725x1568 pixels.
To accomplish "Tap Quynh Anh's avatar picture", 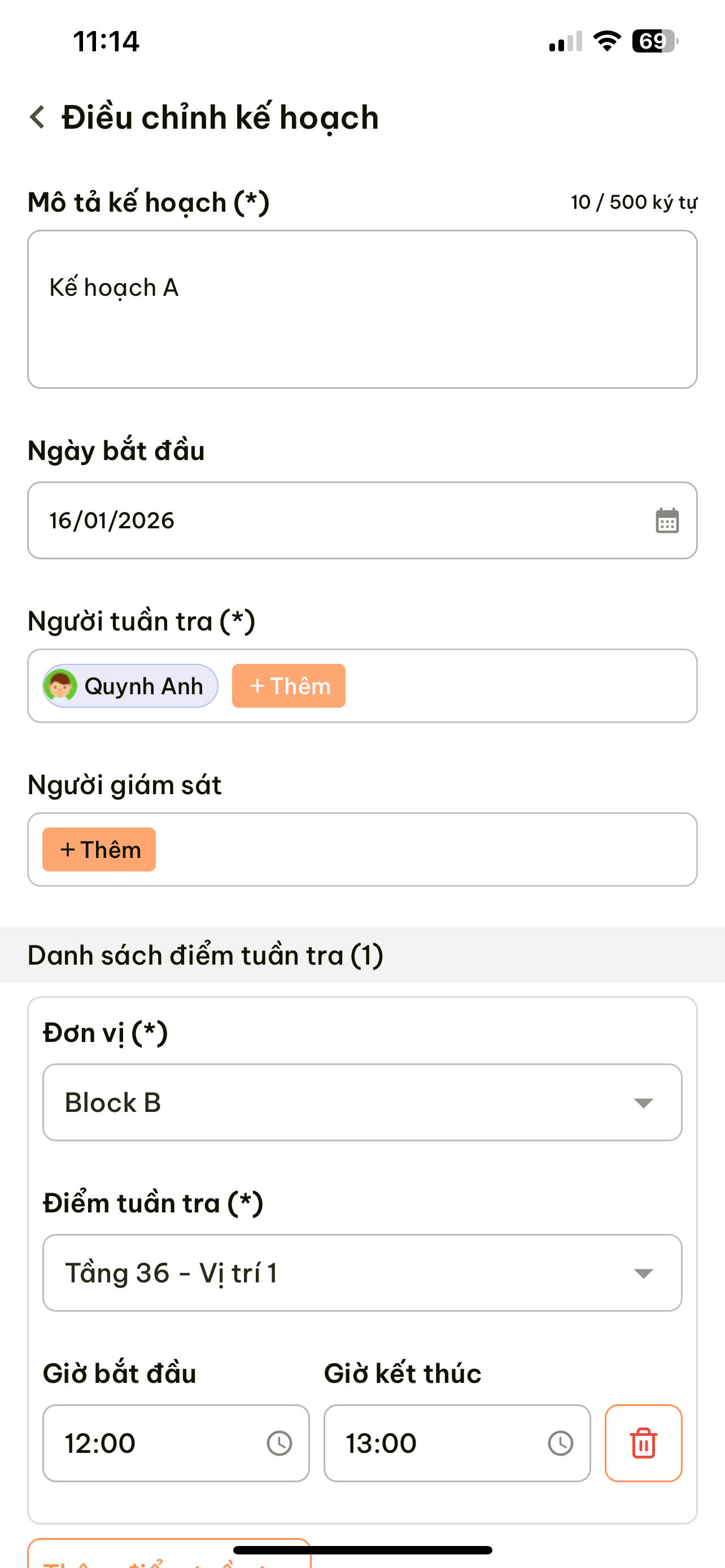I will [x=60, y=686].
